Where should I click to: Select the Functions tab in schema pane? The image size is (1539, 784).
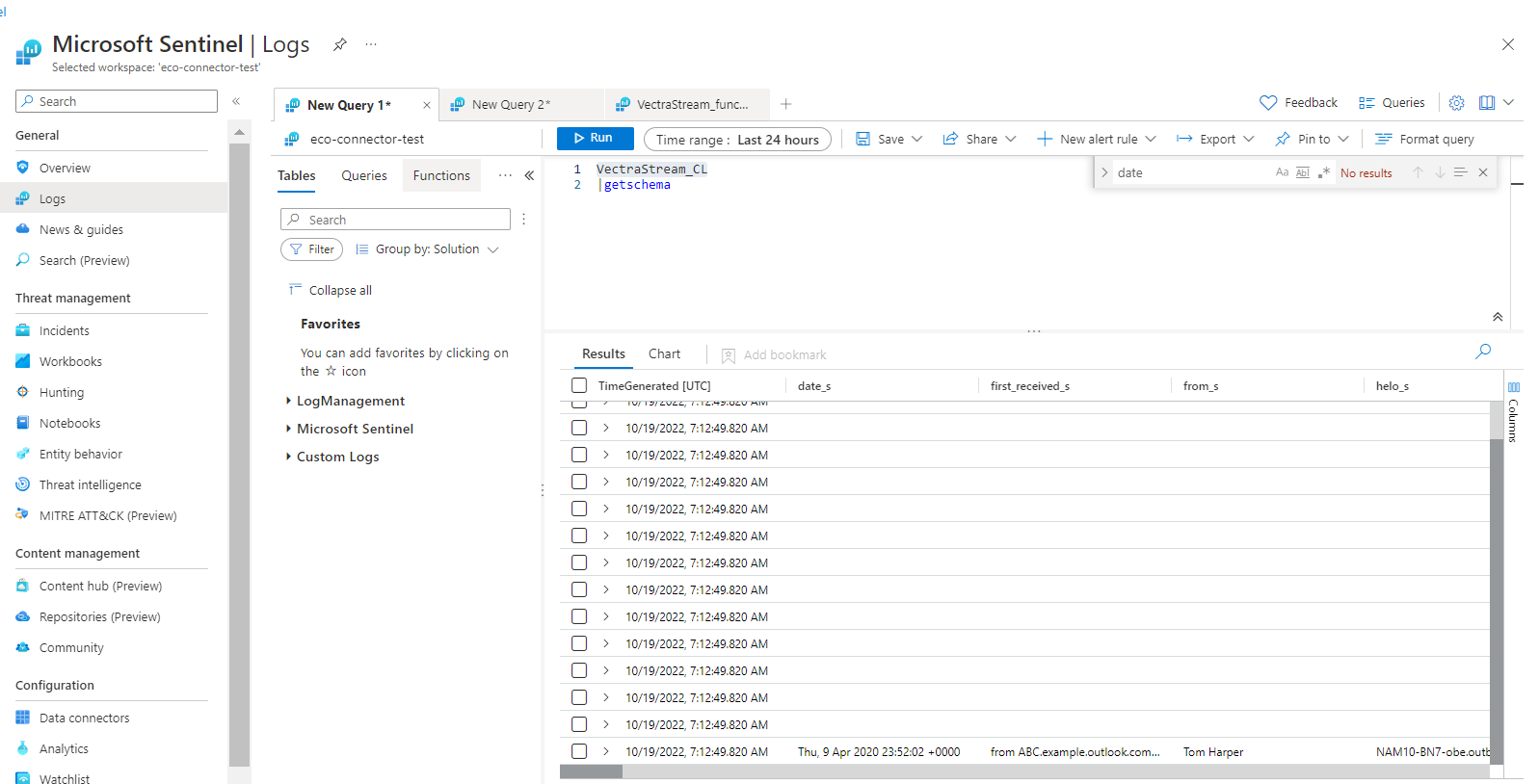(441, 175)
